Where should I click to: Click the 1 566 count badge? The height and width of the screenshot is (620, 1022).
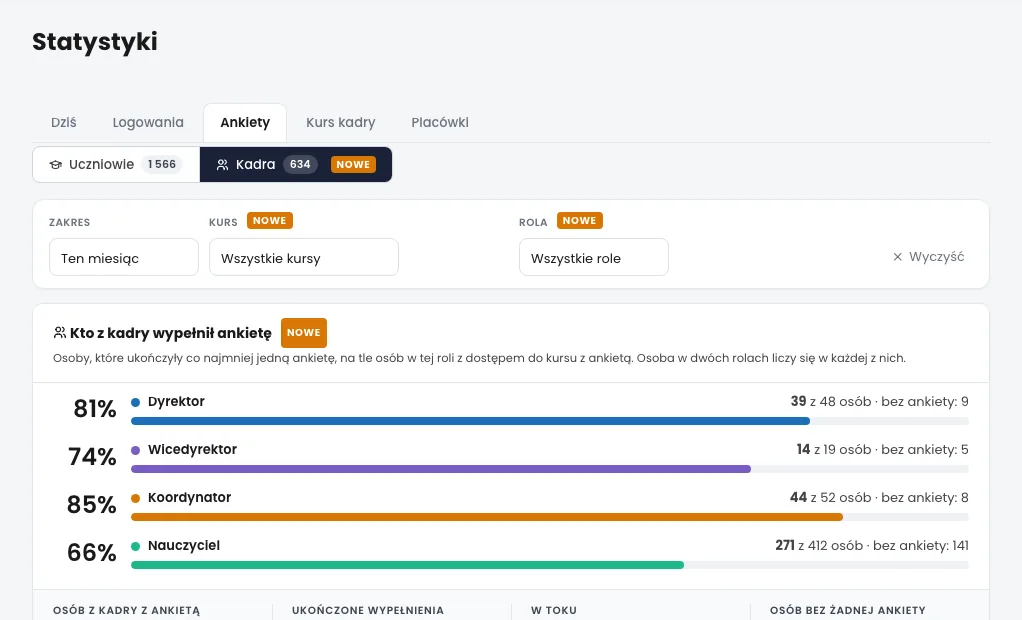click(162, 164)
